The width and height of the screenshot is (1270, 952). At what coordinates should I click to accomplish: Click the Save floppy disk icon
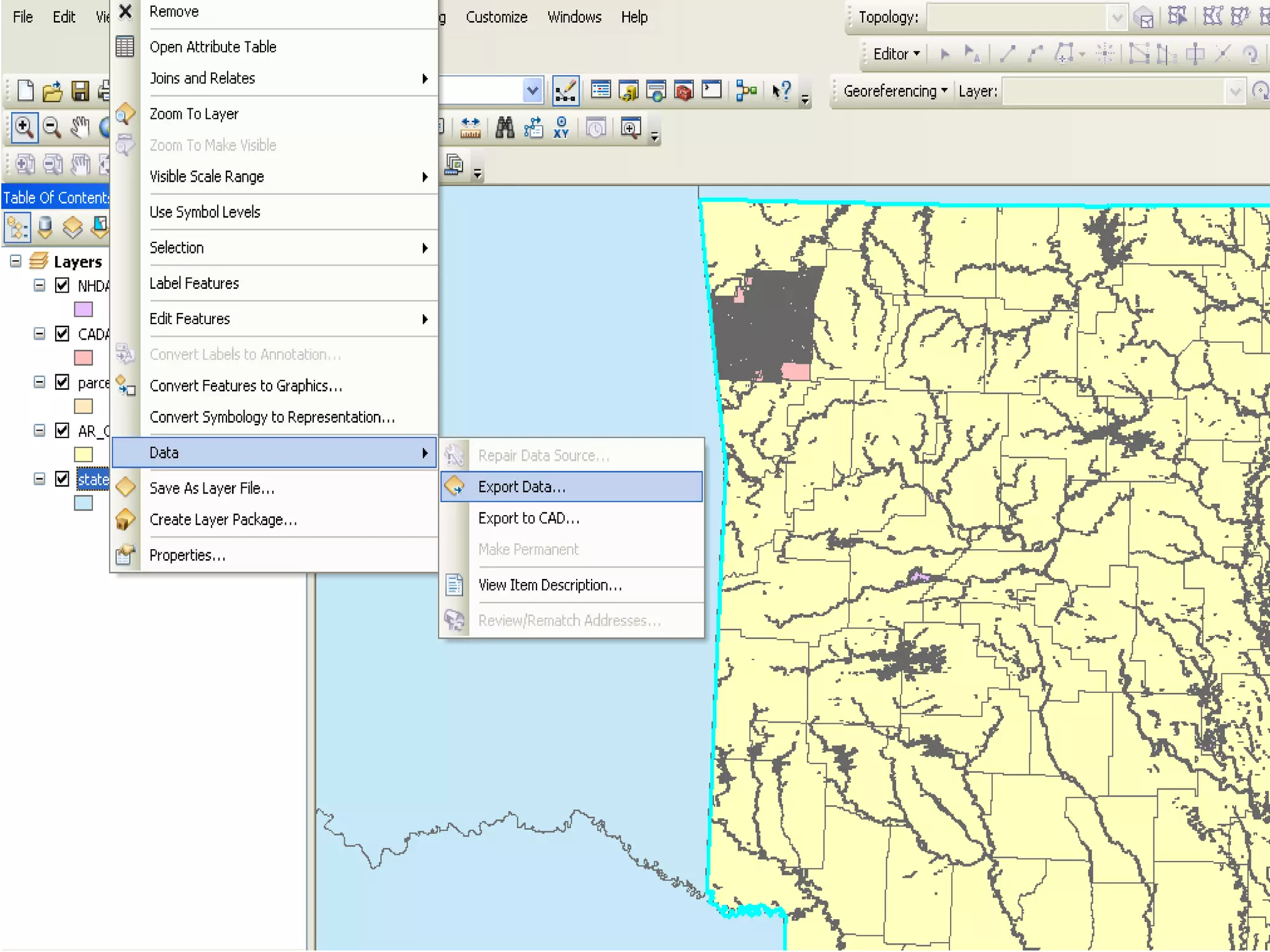(80, 91)
